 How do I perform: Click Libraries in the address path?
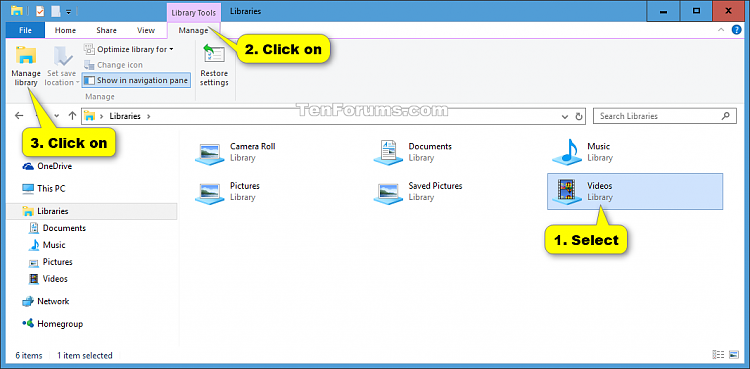tap(125, 116)
